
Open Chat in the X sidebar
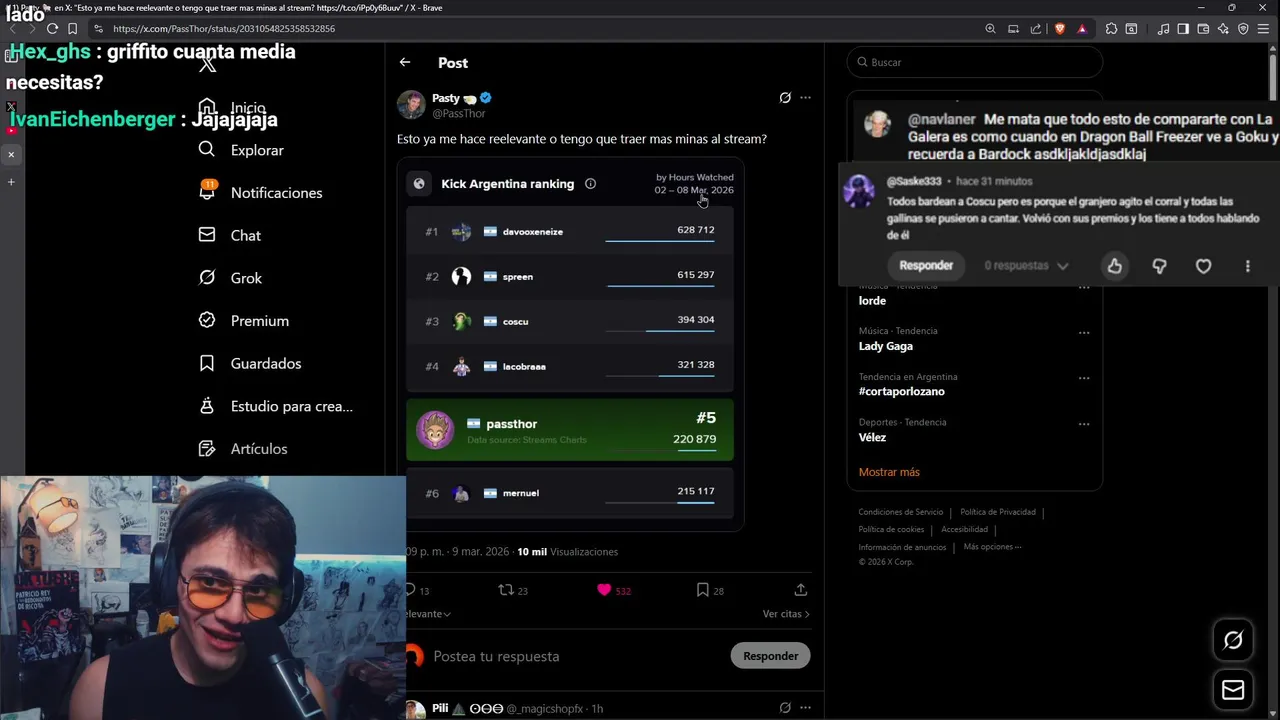tap(229, 235)
